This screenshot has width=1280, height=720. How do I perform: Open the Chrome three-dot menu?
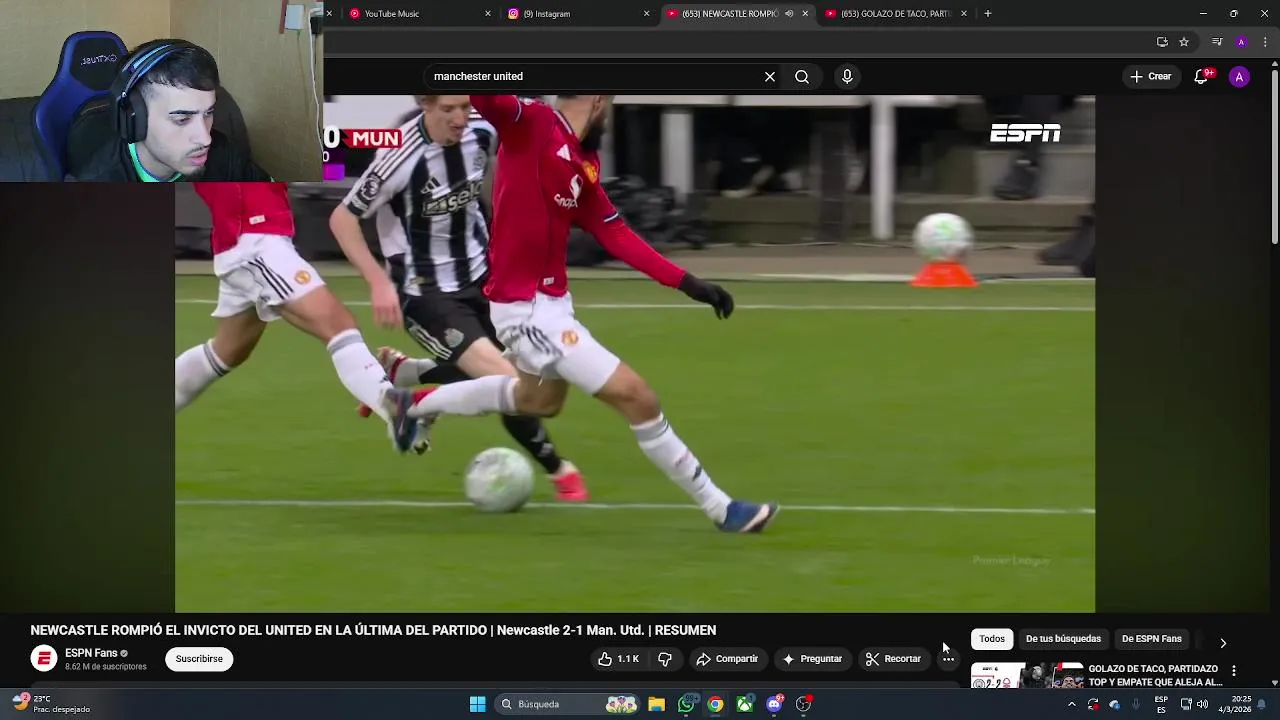pyautogui.click(x=1266, y=42)
